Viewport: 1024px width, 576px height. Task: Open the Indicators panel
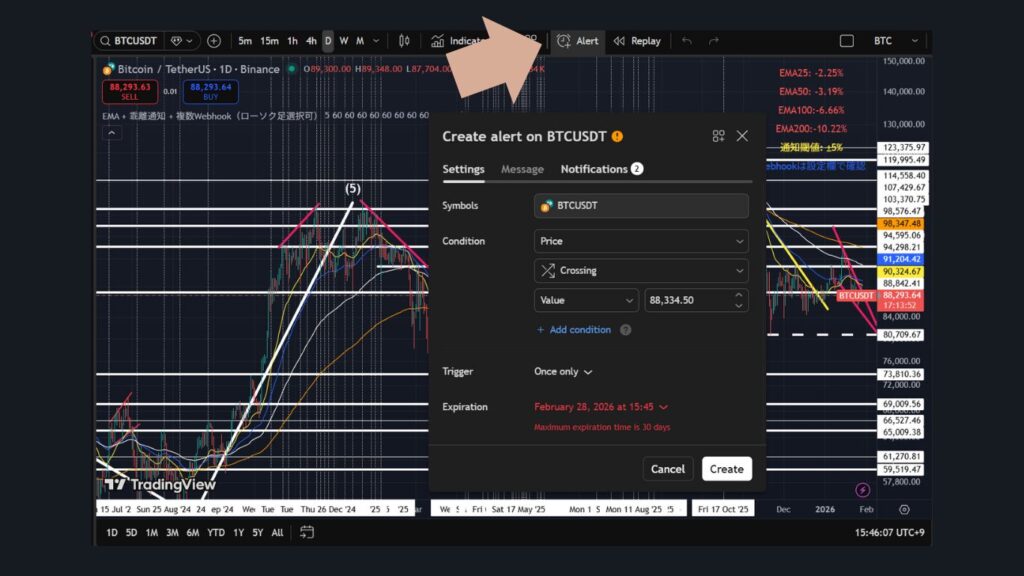tap(458, 41)
